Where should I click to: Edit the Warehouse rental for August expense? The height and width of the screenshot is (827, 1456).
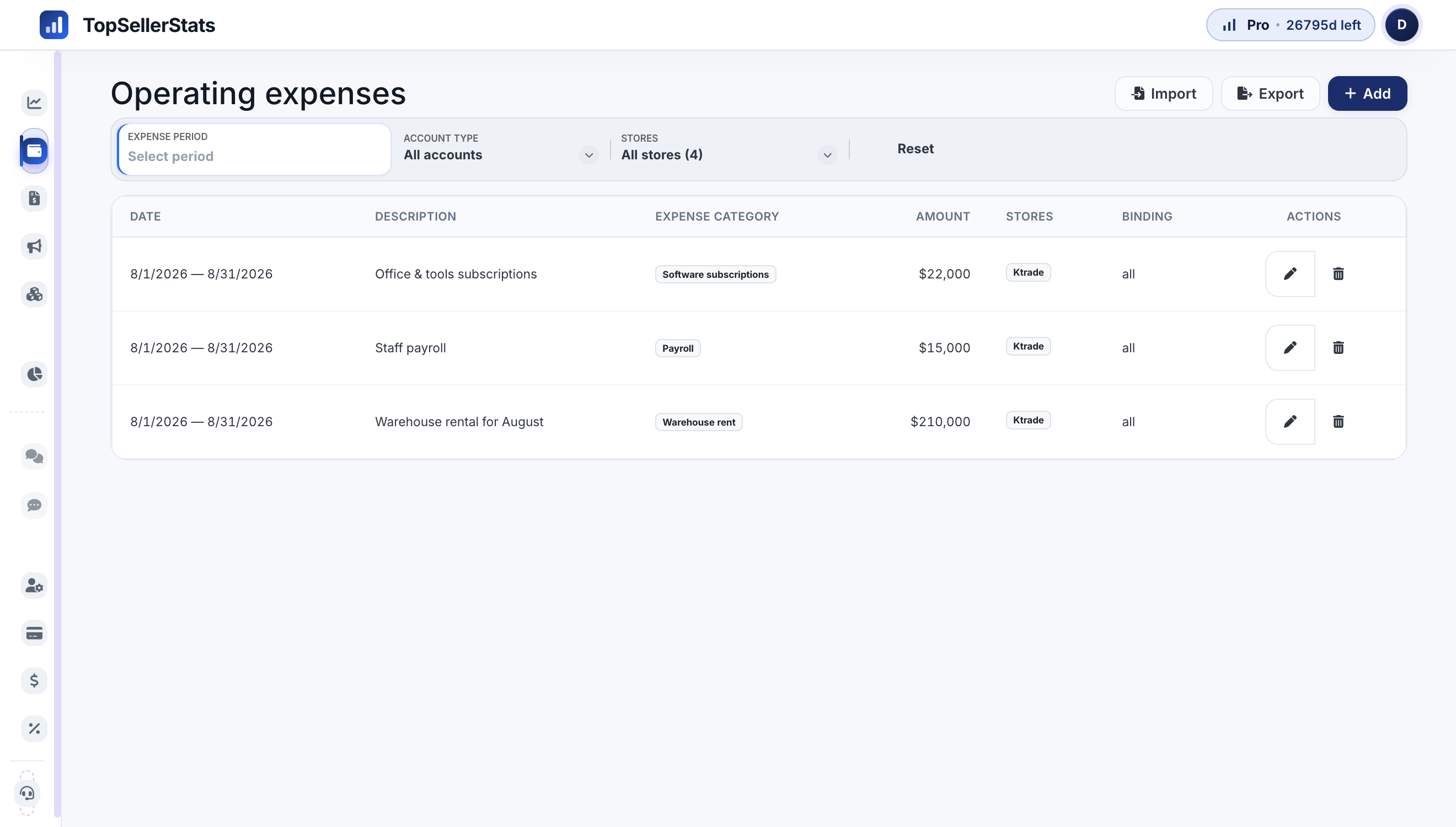[x=1290, y=421]
